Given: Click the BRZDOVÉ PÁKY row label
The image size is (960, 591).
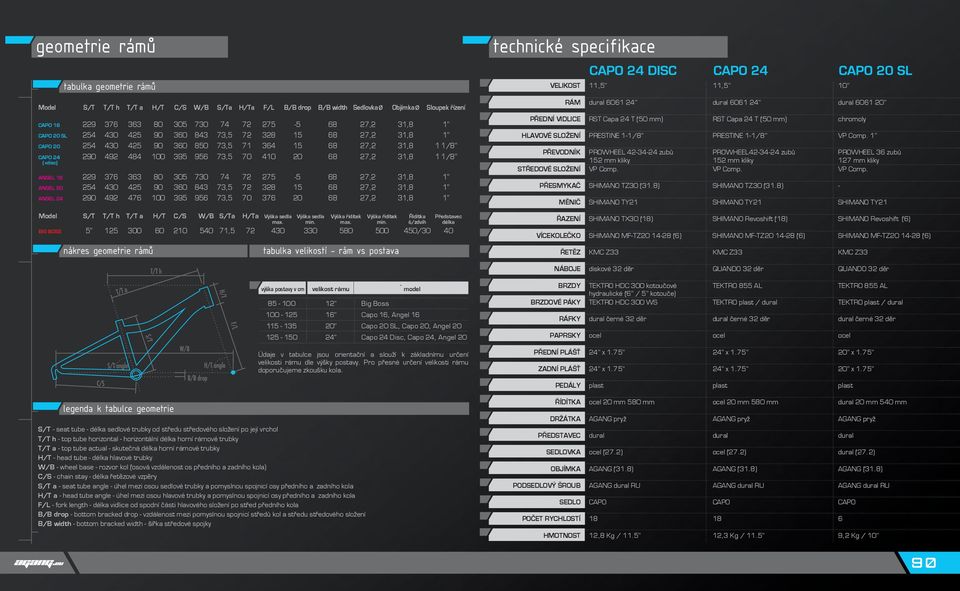Looking at the screenshot, I should click(536, 301).
